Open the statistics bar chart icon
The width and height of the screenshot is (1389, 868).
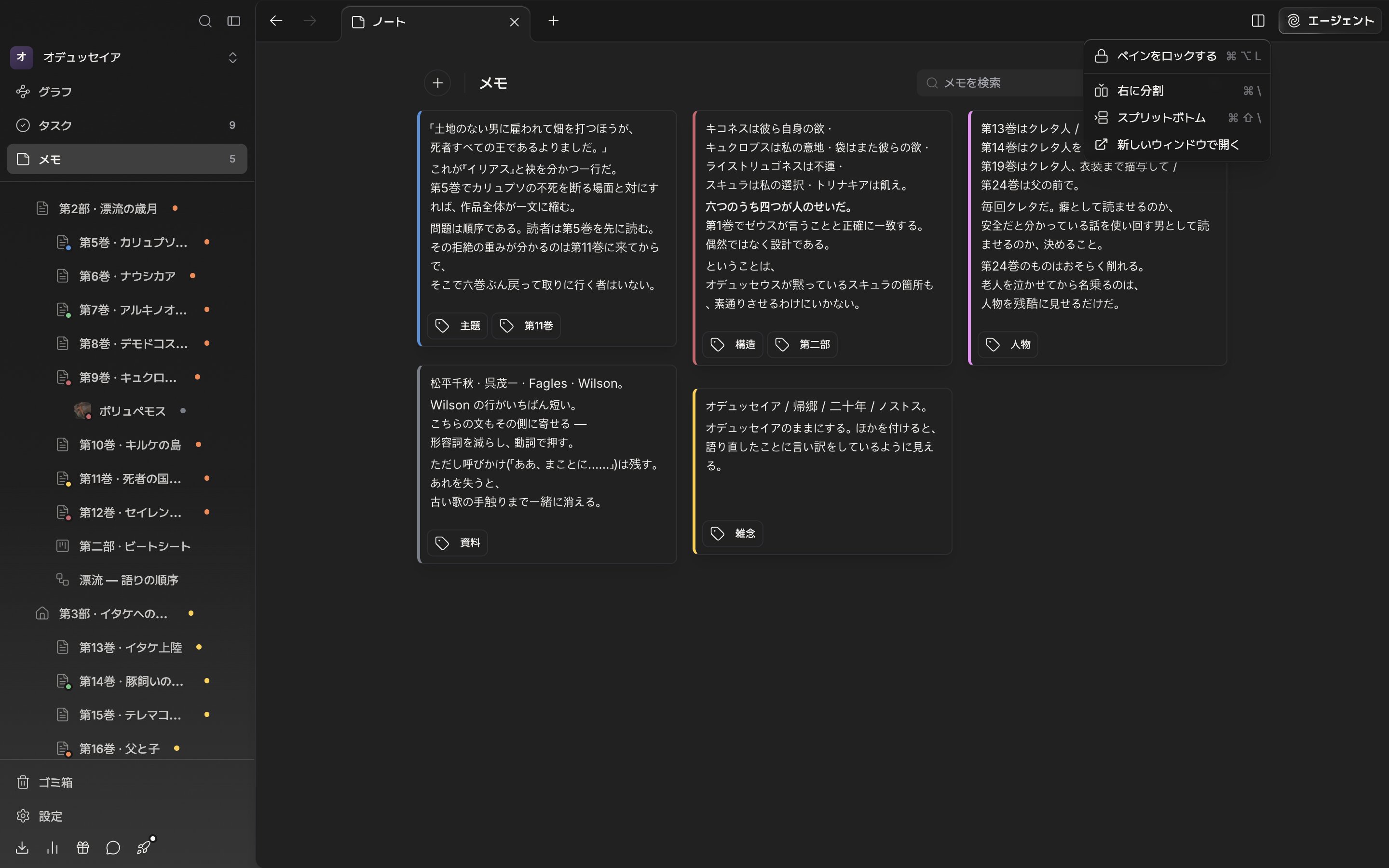point(53,848)
